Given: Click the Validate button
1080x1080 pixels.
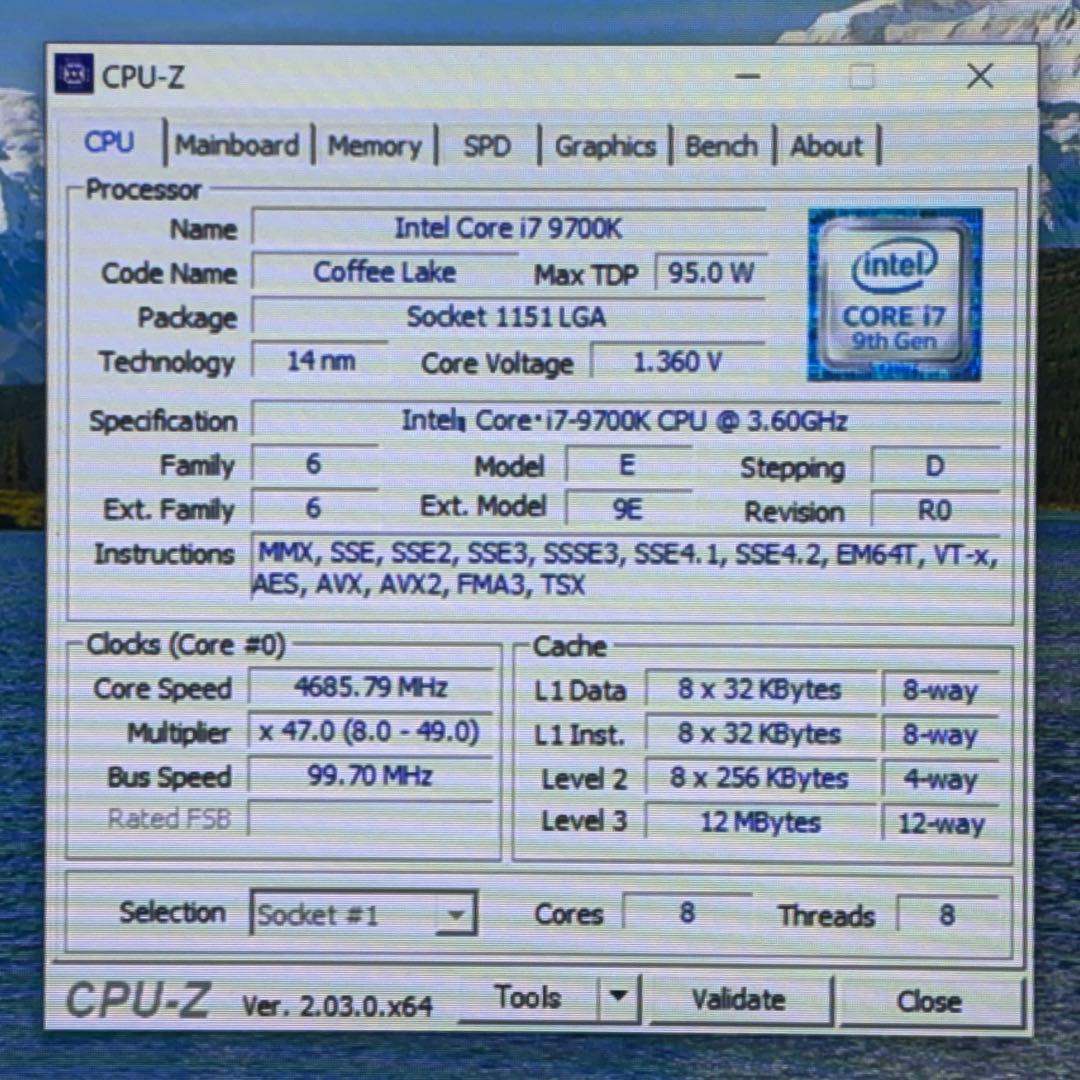Looking at the screenshot, I should click(739, 998).
